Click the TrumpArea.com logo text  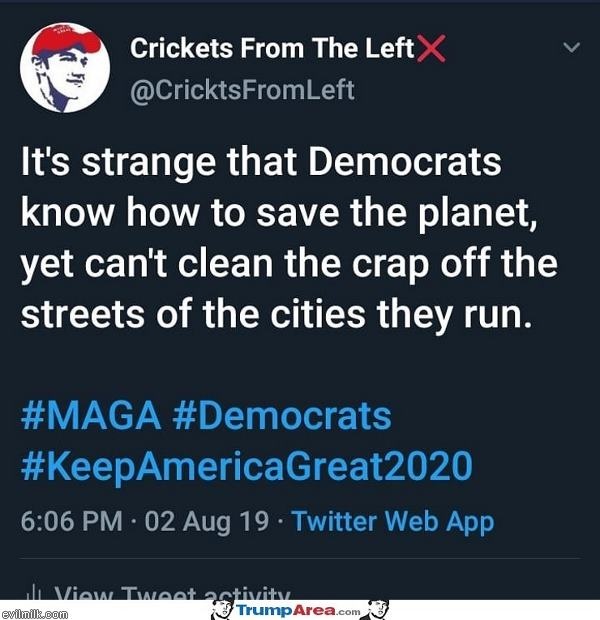pyautogui.click(x=299, y=610)
